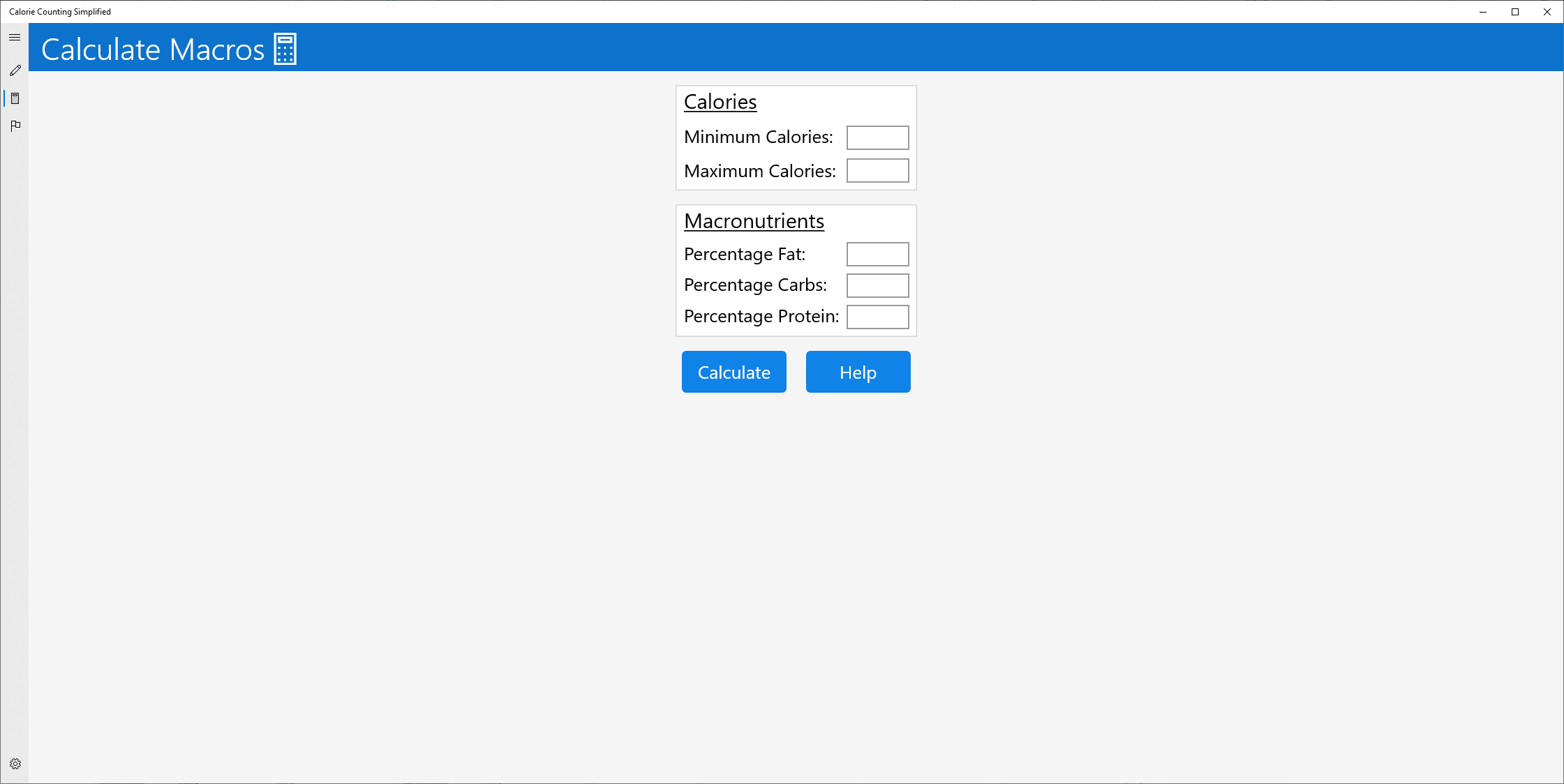Focus the Maximum Calories input box

[x=877, y=171]
